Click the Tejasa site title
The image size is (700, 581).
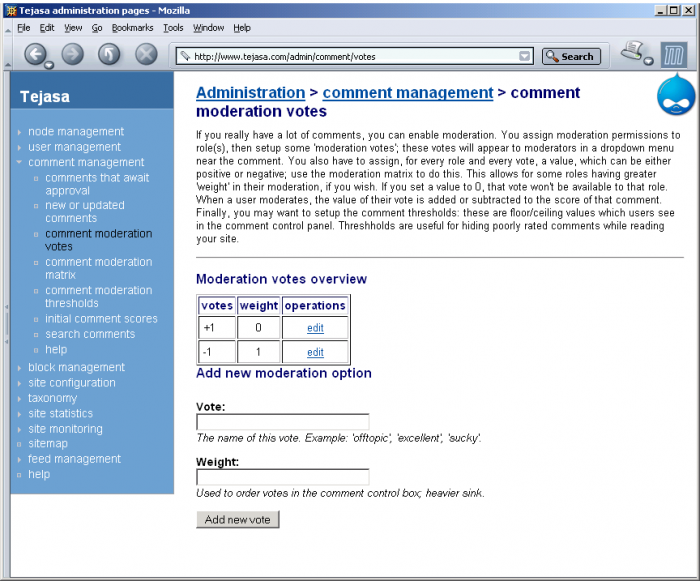(x=45, y=96)
